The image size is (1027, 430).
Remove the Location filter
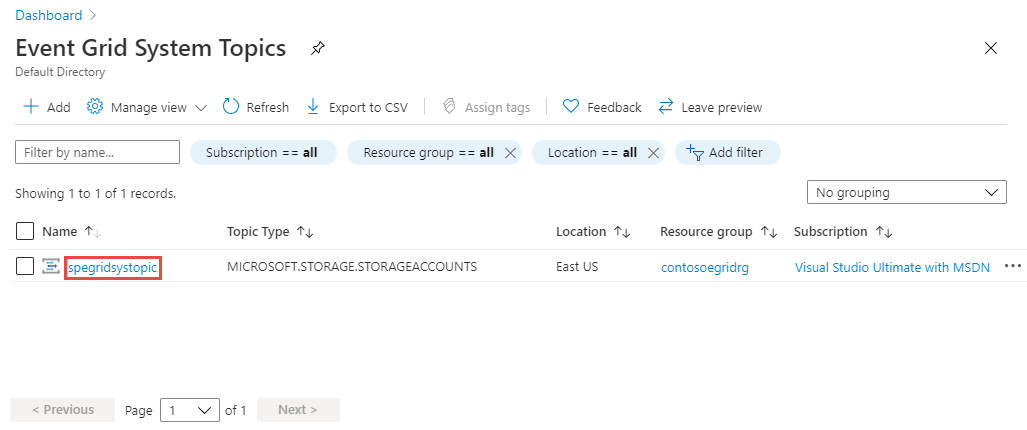[652, 153]
